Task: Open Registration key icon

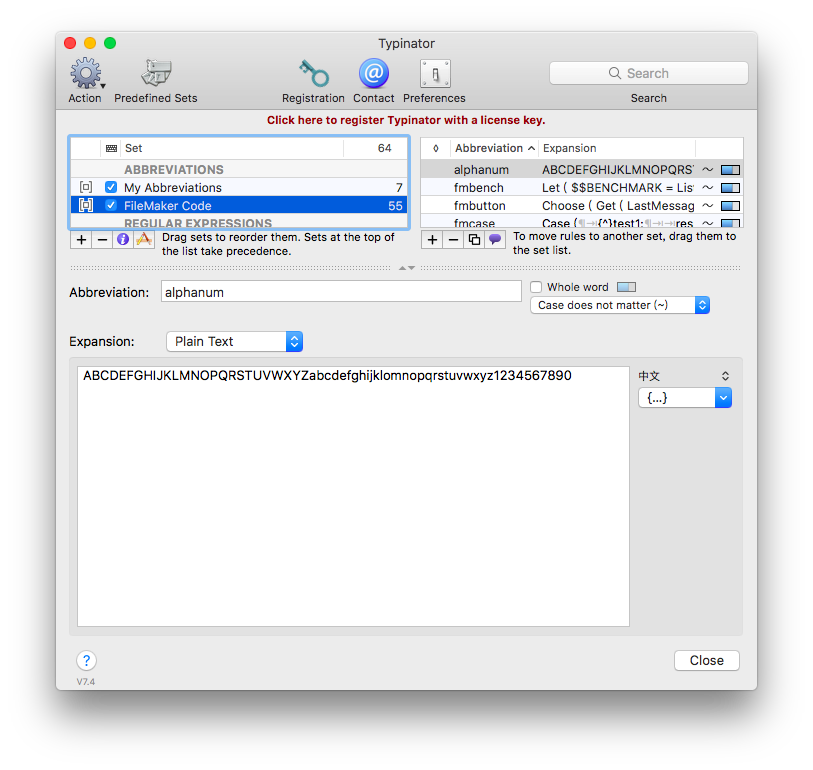Action: click(x=313, y=73)
